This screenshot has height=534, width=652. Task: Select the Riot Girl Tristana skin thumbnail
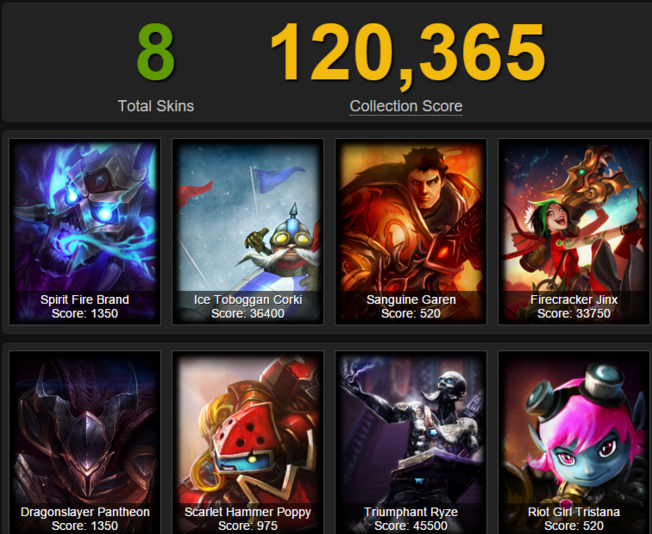(x=574, y=443)
